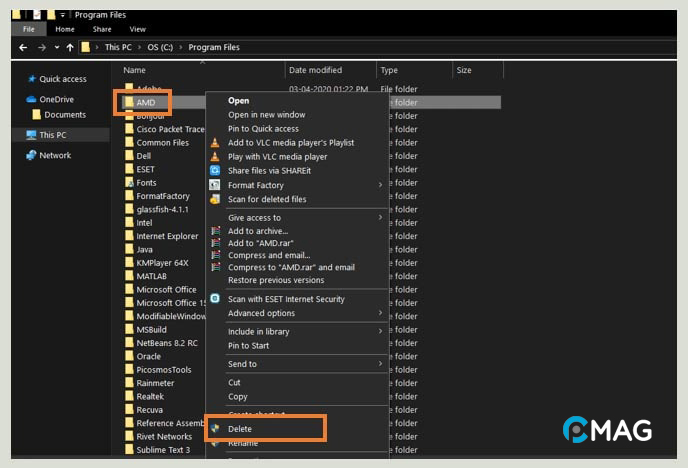Sort by the Size column header
The width and height of the screenshot is (688, 468).
(x=464, y=70)
